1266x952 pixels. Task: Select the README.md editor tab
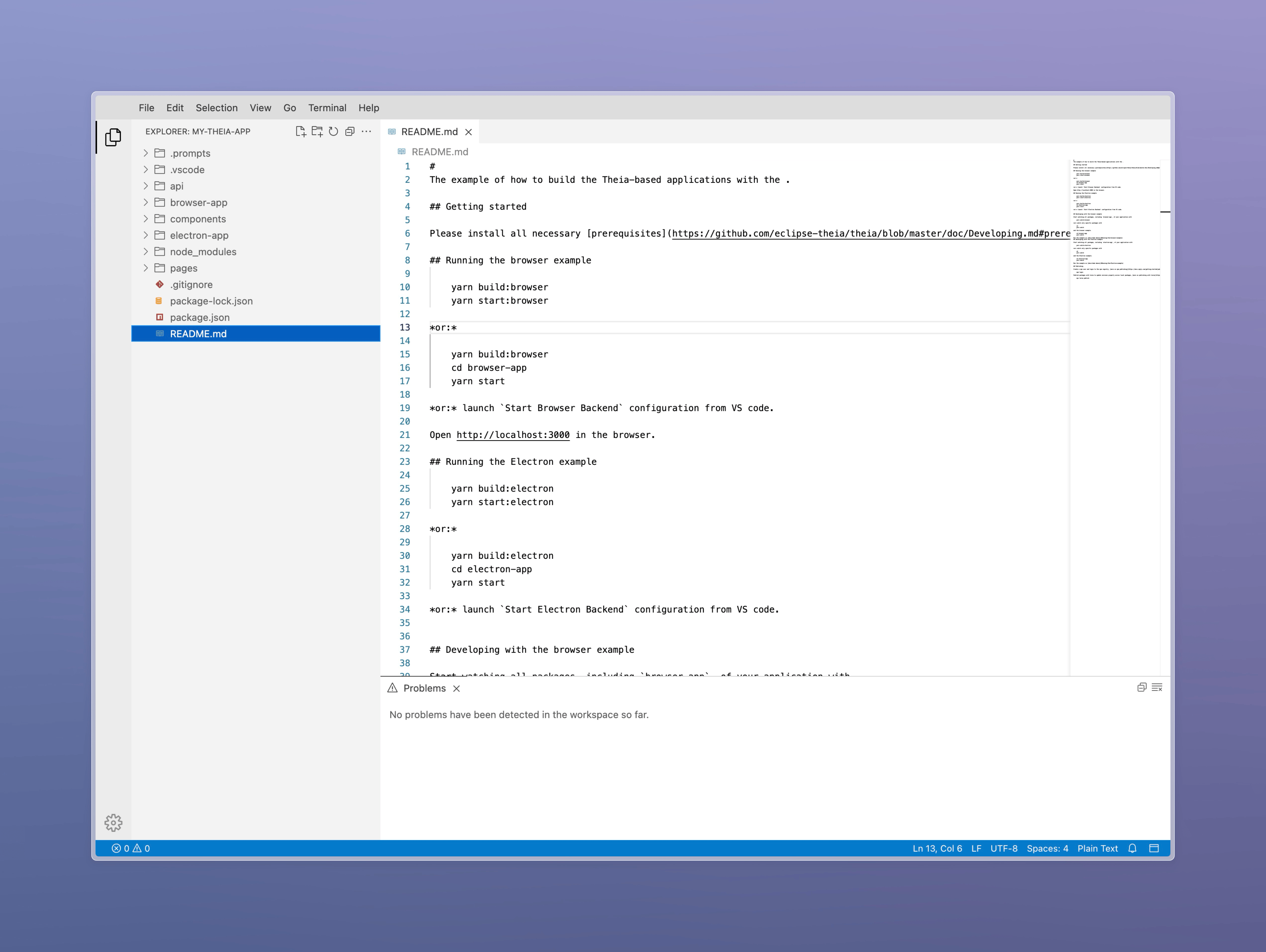tap(430, 132)
